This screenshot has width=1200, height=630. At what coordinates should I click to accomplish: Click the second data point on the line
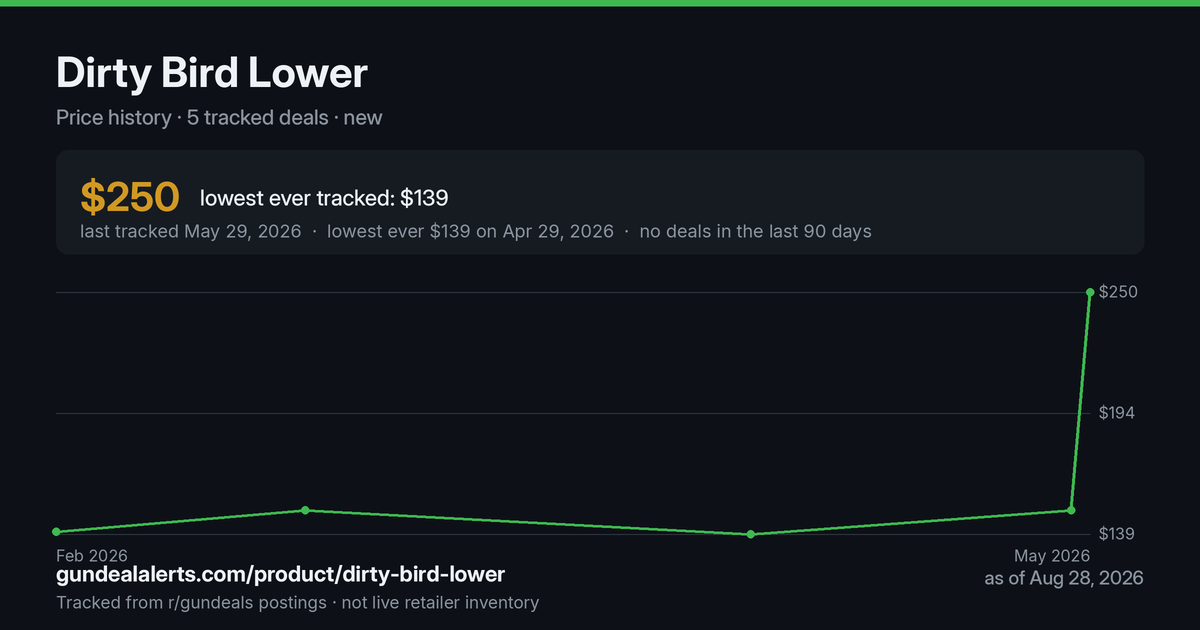pos(305,510)
